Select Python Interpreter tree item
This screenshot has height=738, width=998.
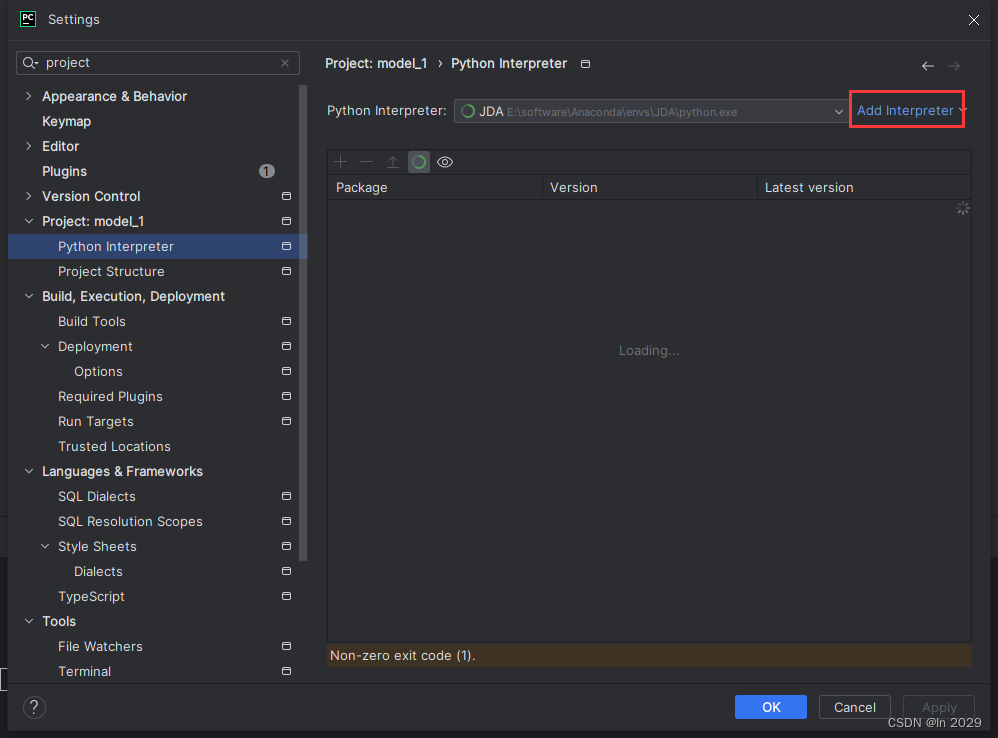pyautogui.click(x=157, y=246)
